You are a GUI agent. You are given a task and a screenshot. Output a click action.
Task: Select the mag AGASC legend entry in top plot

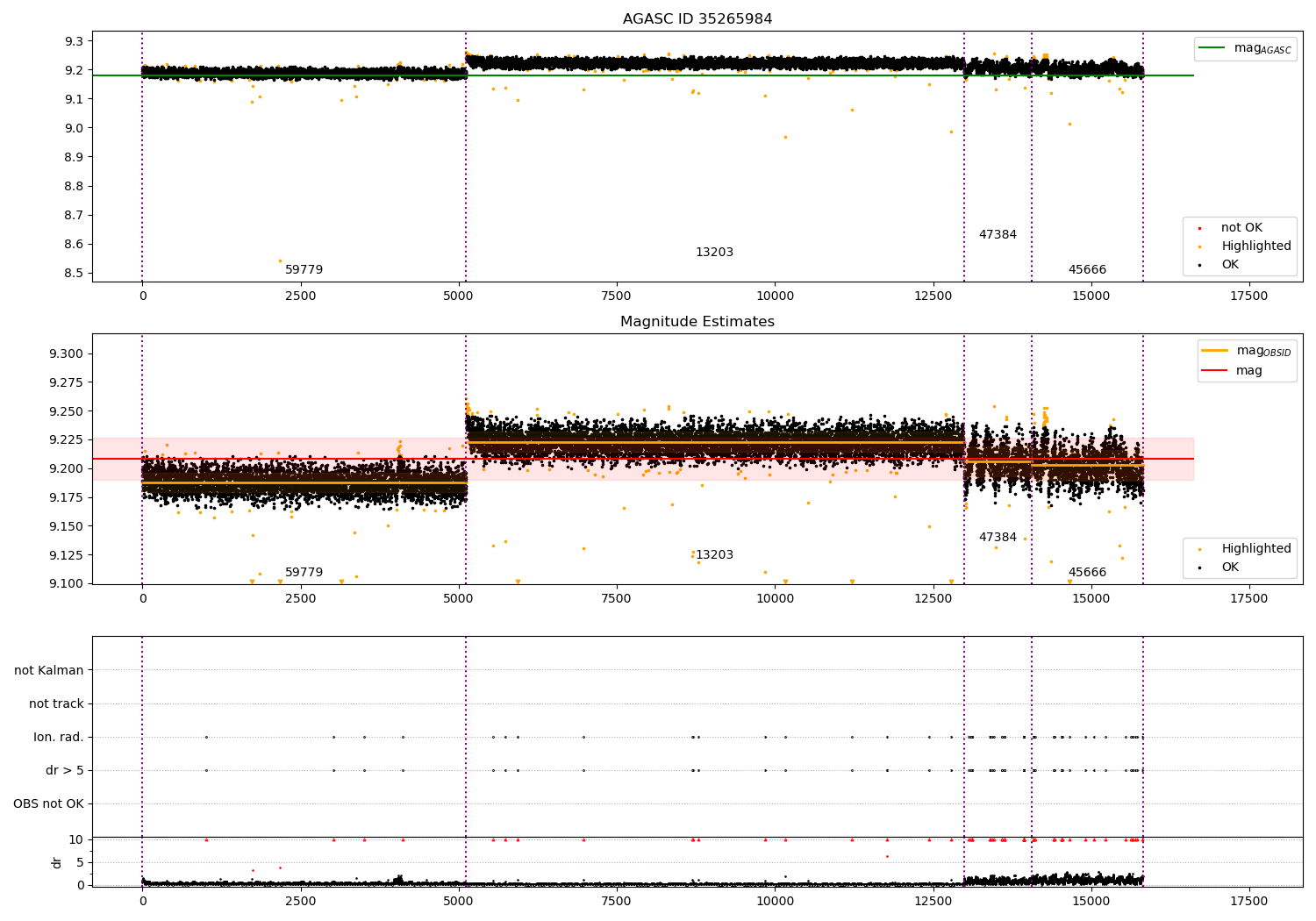(1246, 48)
